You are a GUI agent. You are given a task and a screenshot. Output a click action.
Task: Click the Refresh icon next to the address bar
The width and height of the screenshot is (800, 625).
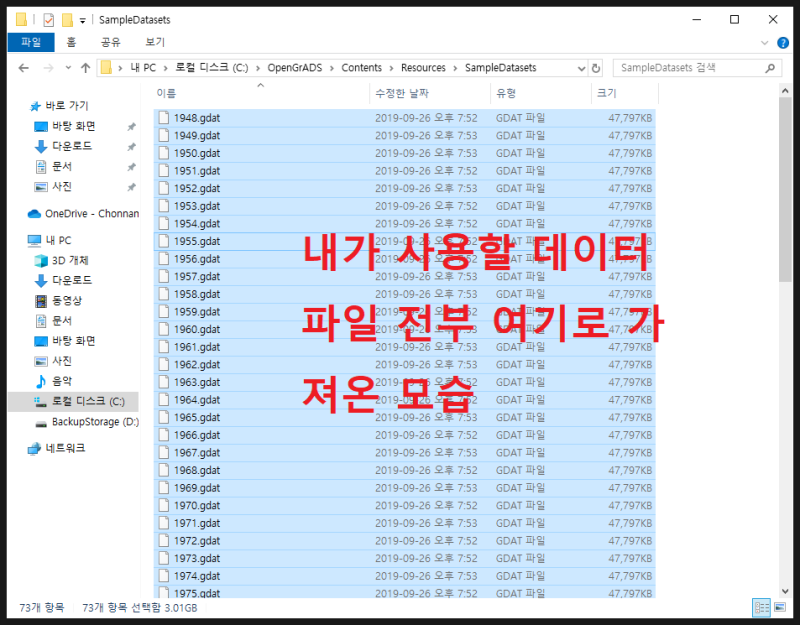point(596,67)
